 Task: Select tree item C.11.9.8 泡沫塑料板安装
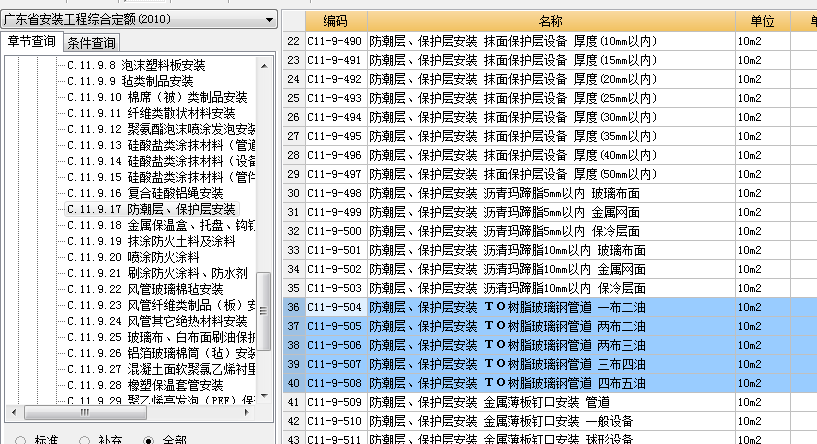pyautogui.click(x=137, y=65)
